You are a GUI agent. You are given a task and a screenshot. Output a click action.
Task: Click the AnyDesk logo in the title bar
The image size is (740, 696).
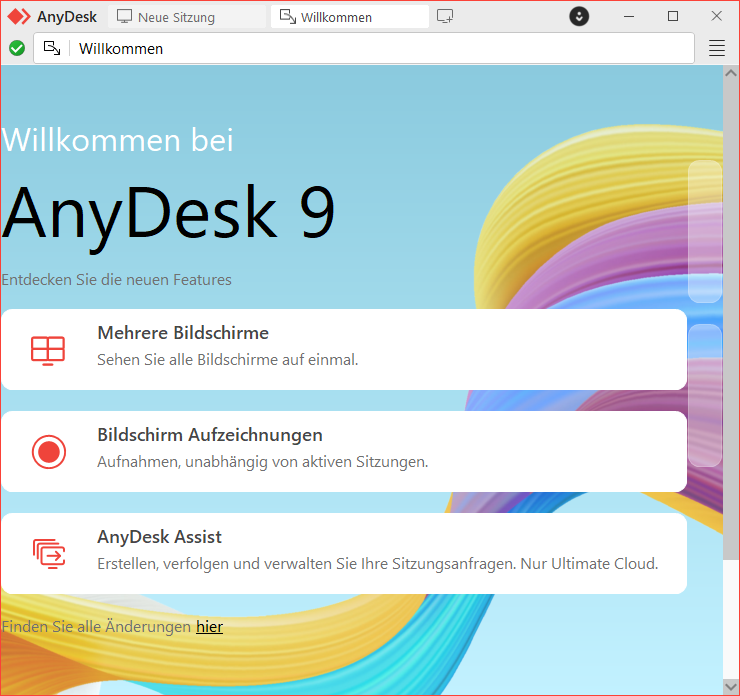[x=19, y=17]
